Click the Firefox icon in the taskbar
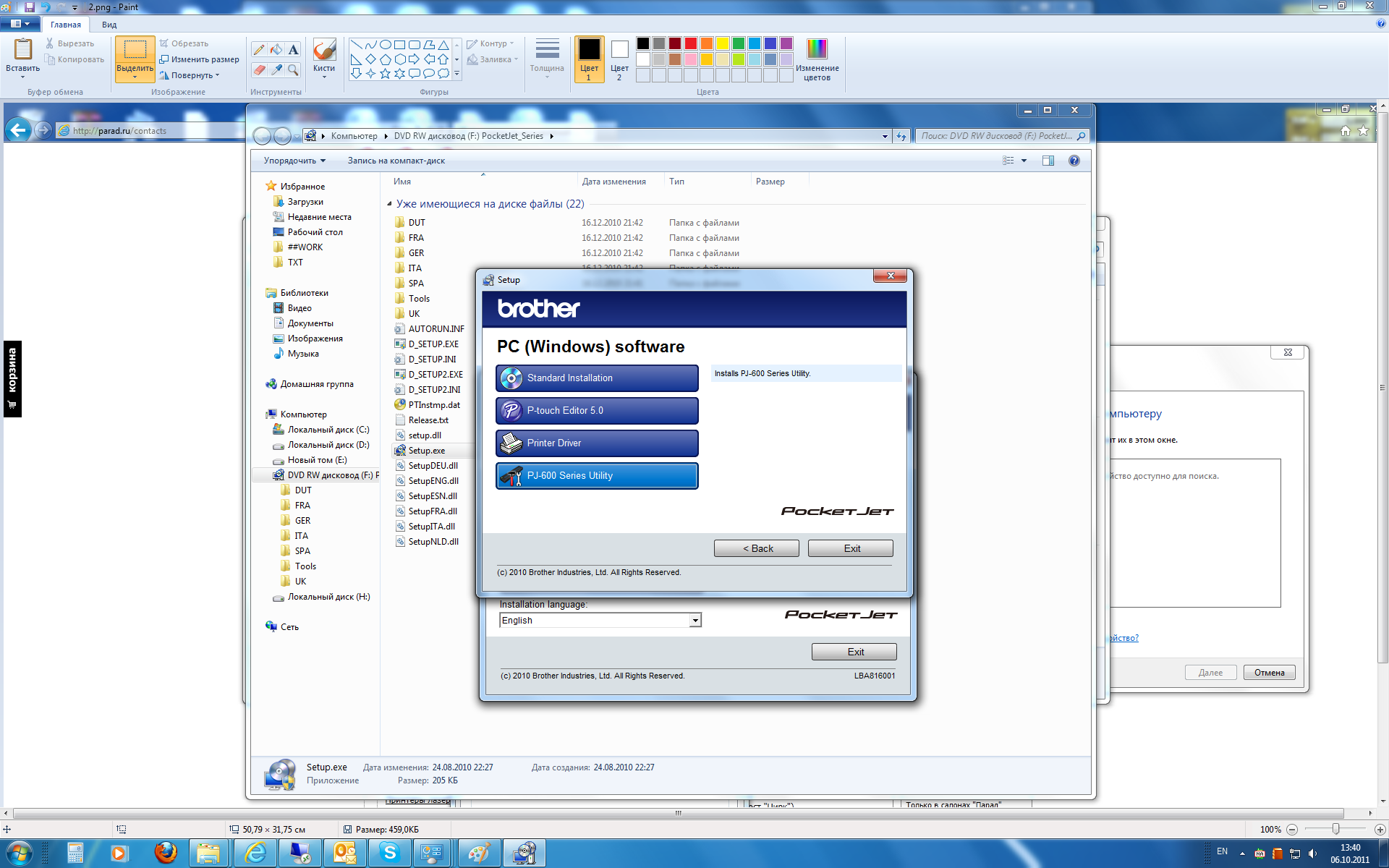The height and width of the screenshot is (868, 1389). [166, 854]
